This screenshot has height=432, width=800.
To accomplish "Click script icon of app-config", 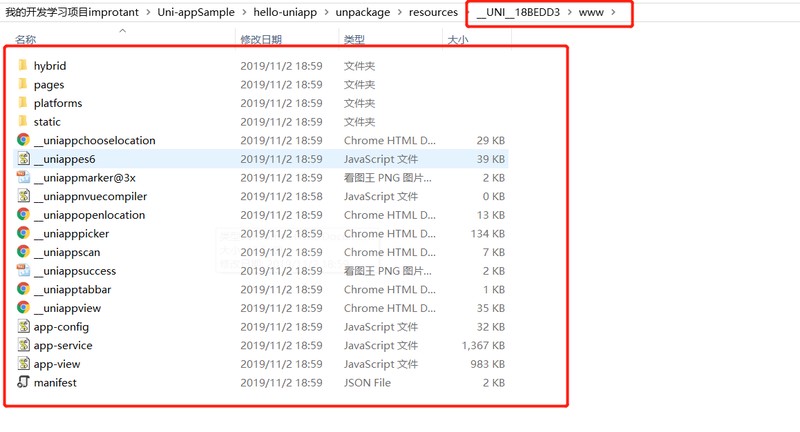I will pos(23,326).
